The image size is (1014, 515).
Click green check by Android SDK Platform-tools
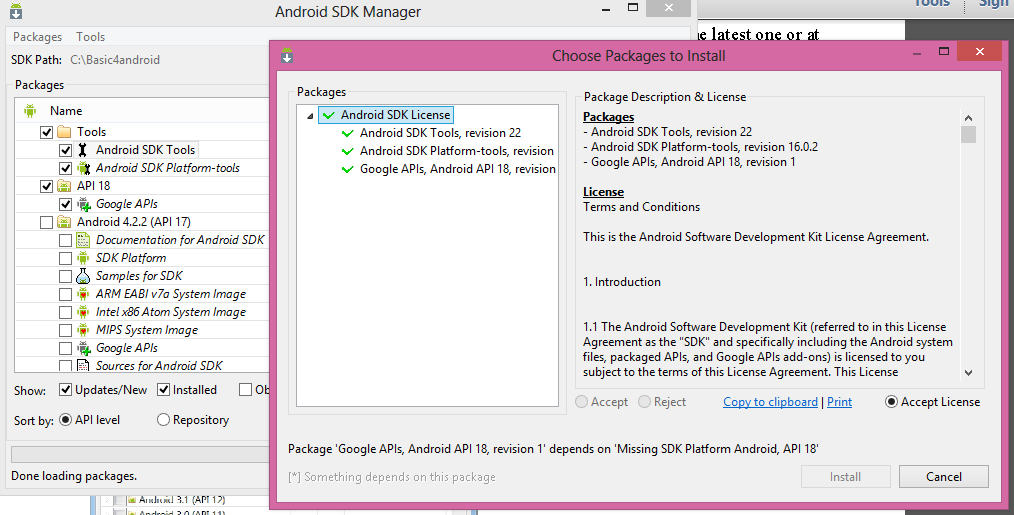(x=348, y=151)
